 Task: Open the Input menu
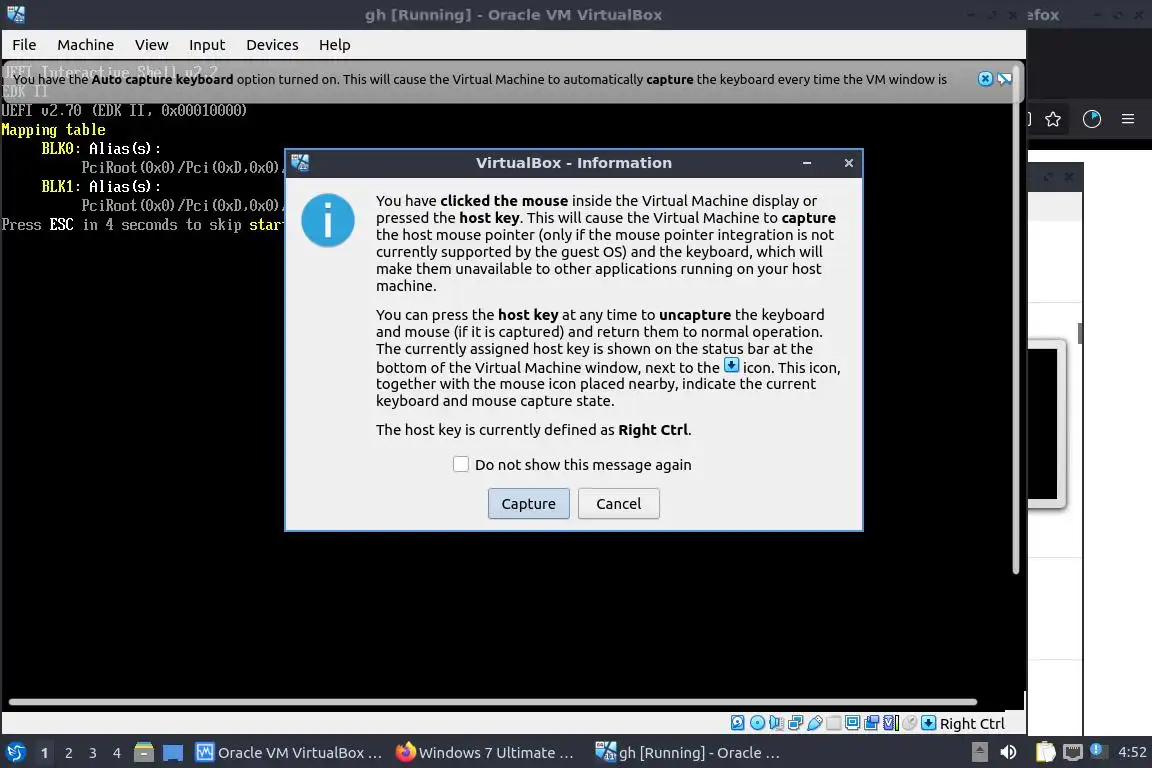pyautogui.click(x=206, y=45)
